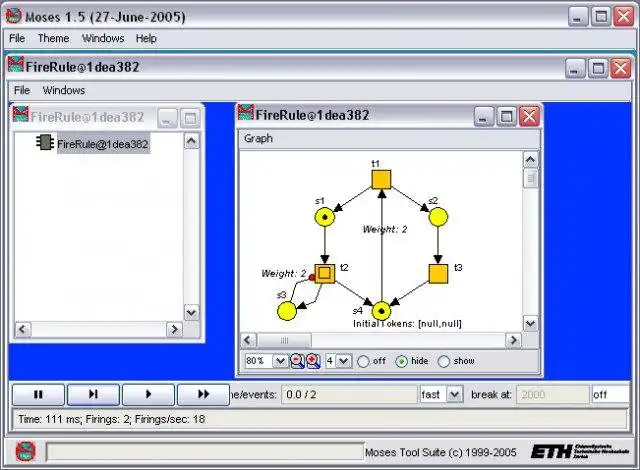Select place s2 empty circle
Image resolution: width=640 pixels, height=470 pixels.
click(438, 217)
